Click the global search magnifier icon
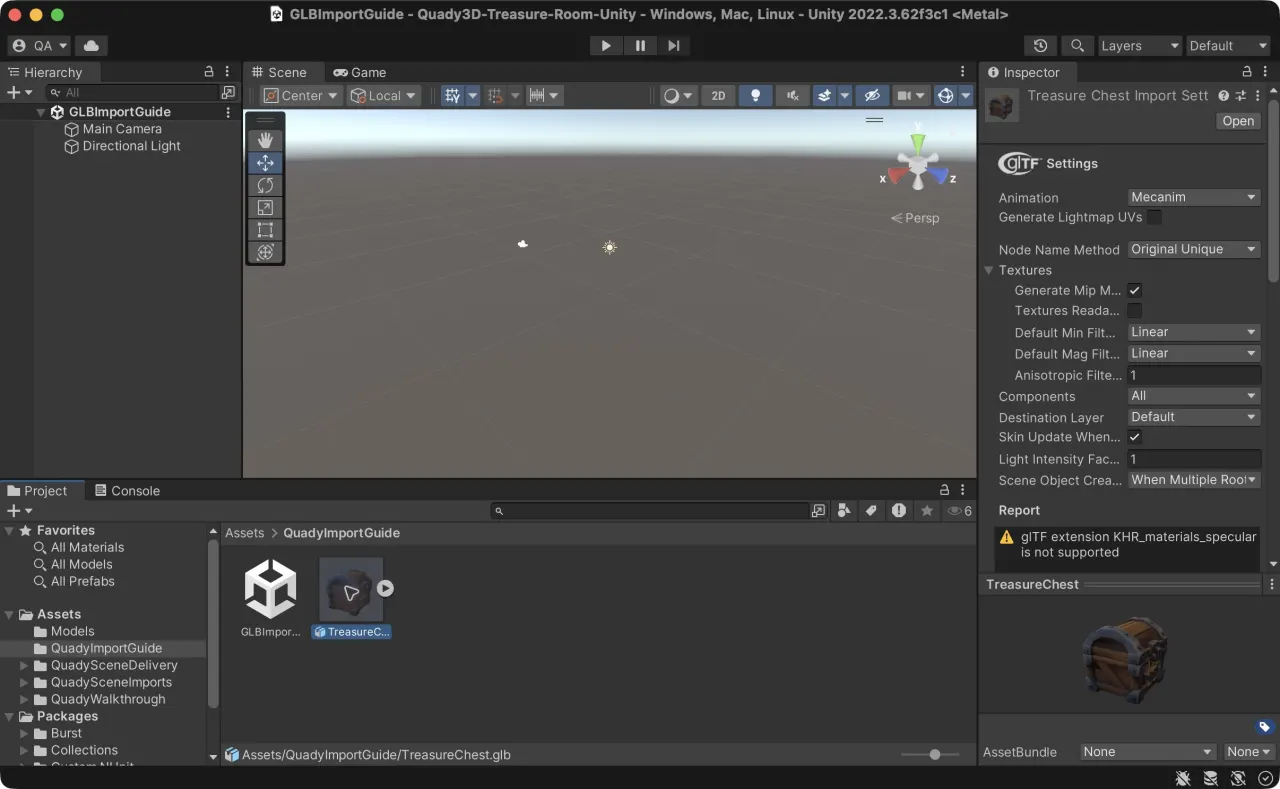The width and height of the screenshot is (1280, 789). coord(1077,46)
